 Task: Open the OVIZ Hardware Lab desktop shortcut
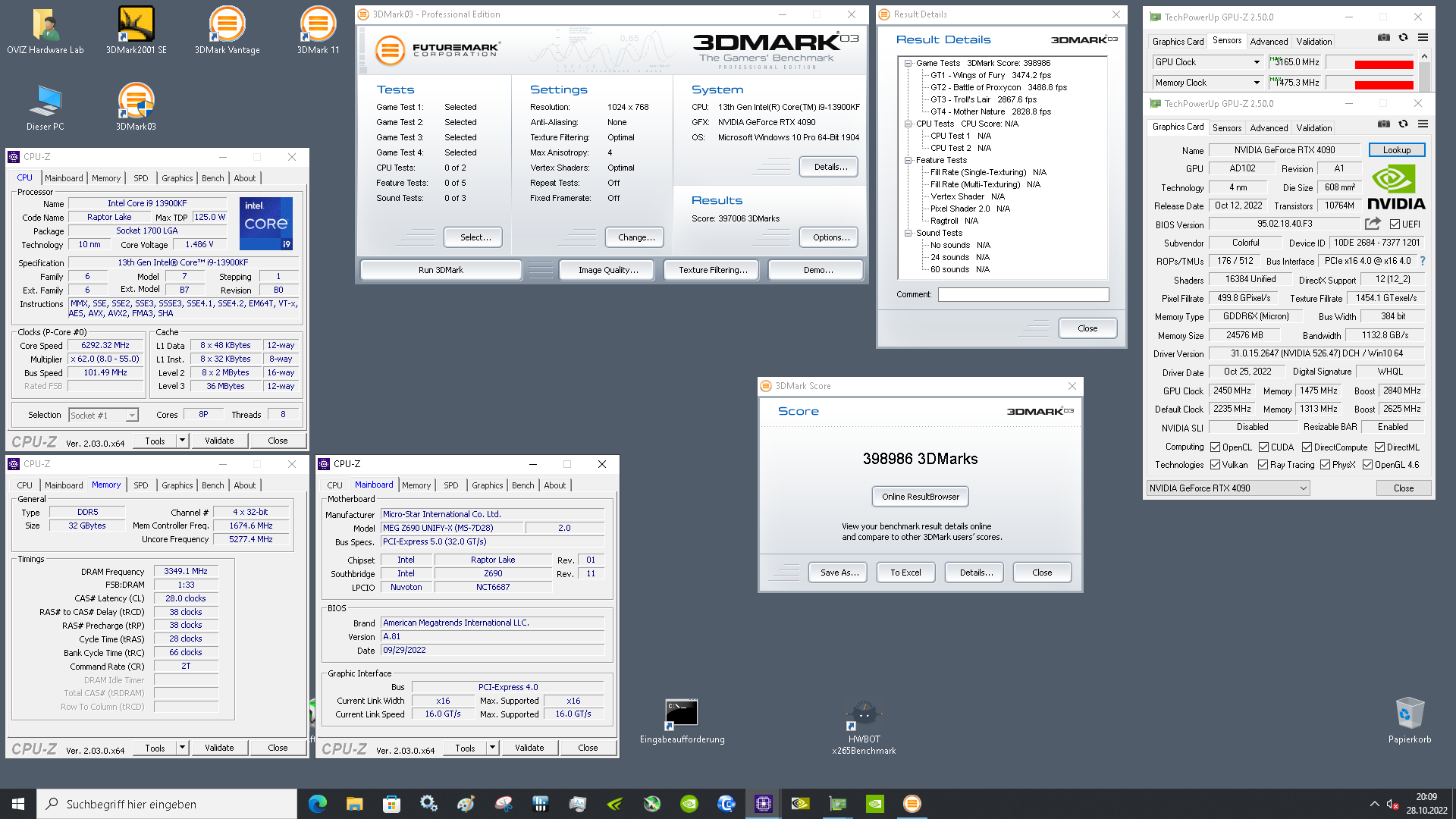tap(45, 31)
